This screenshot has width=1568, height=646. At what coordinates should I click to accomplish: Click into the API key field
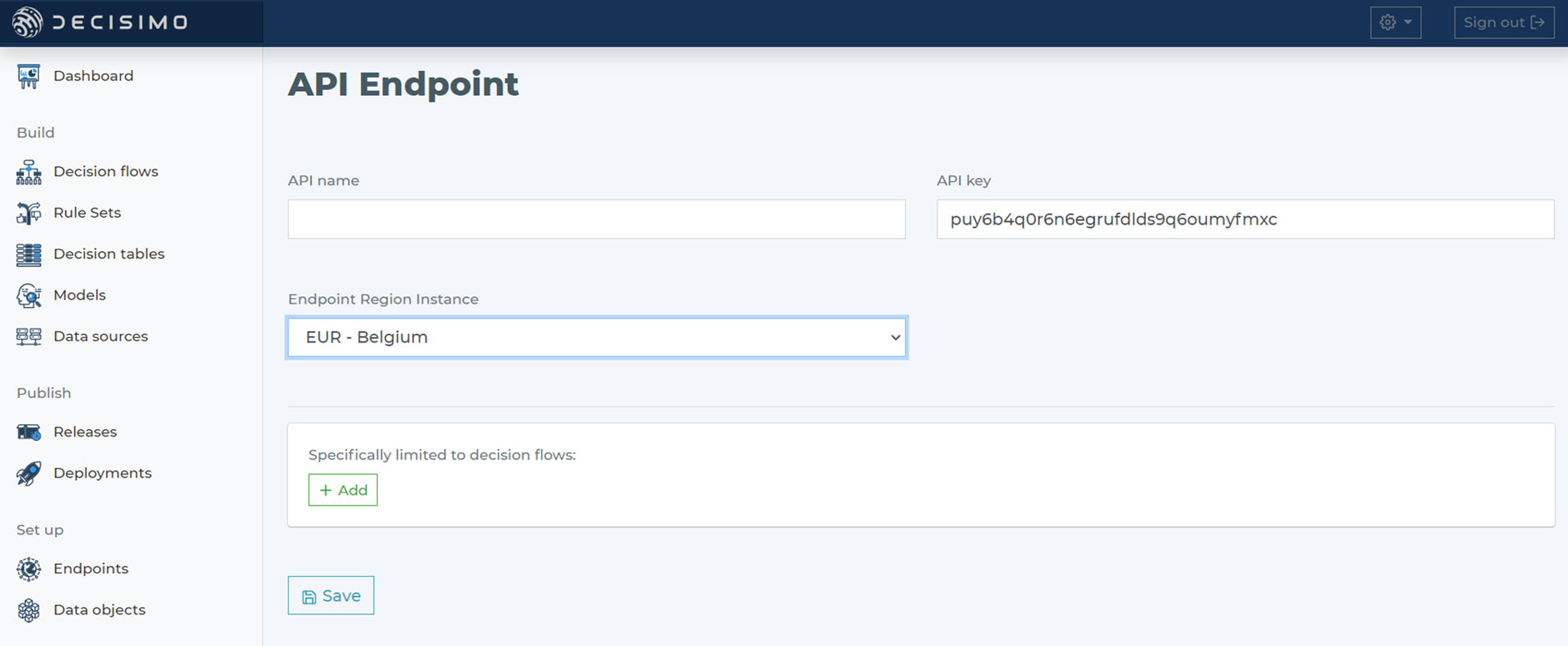coord(1245,220)
